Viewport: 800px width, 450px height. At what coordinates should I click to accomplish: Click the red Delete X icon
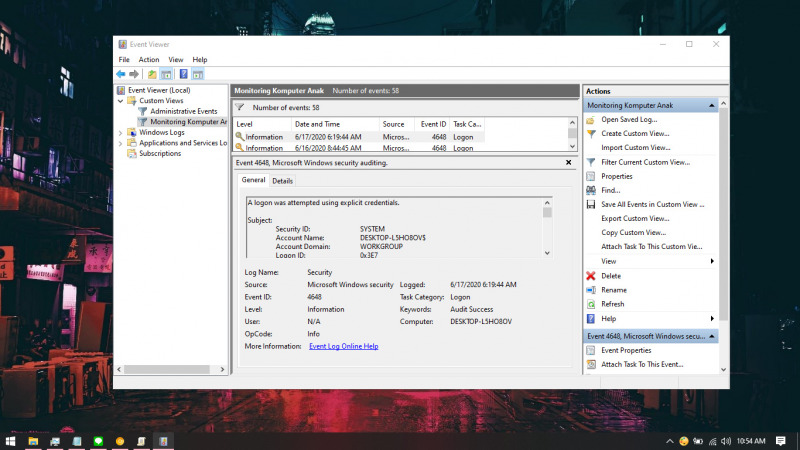point(591,276)
